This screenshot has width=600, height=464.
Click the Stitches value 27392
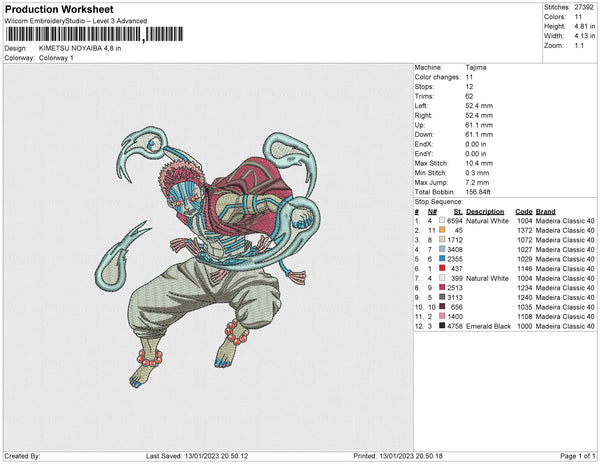[584, 7]
